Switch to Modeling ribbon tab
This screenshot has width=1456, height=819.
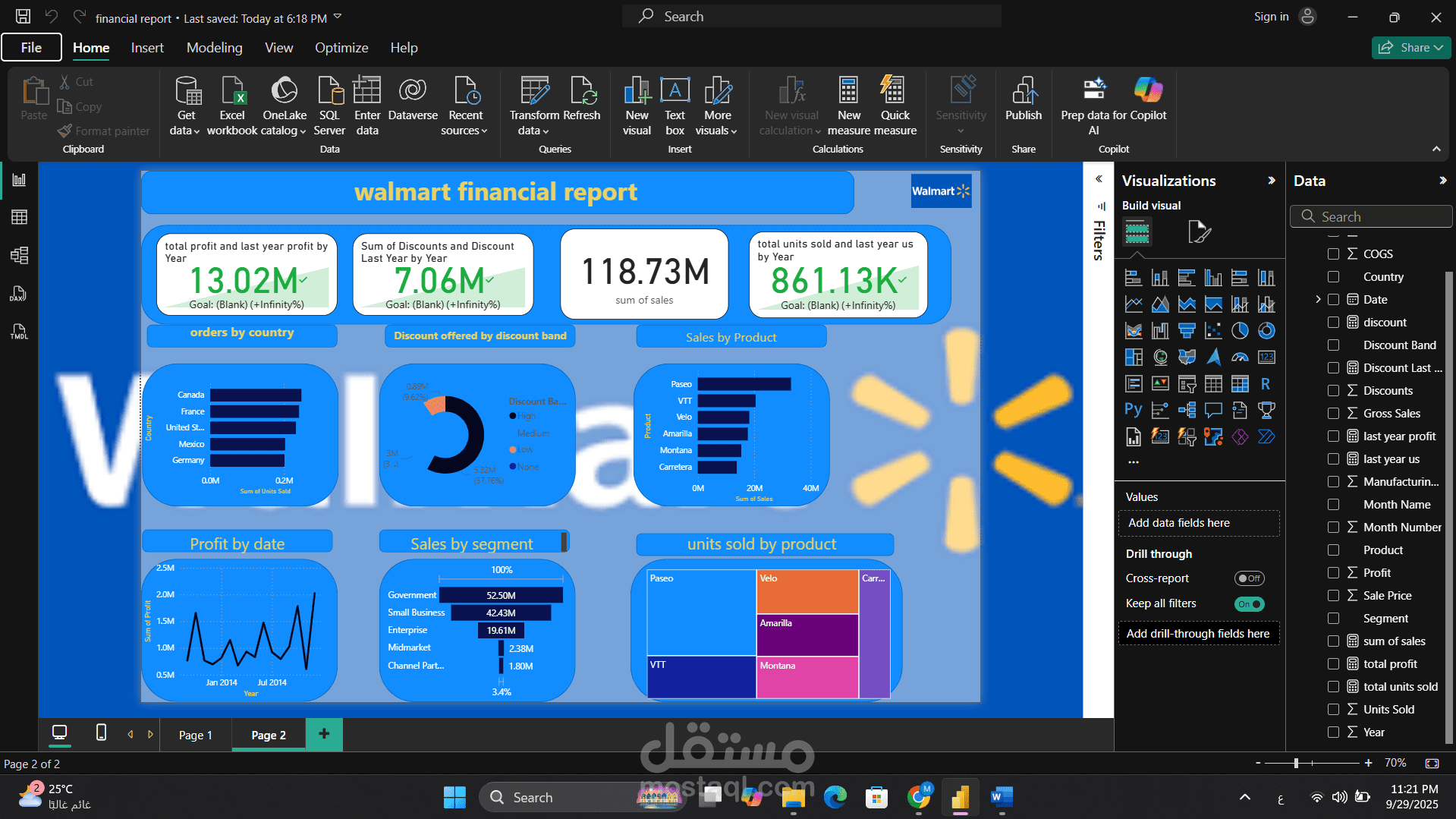click(215, 47)
